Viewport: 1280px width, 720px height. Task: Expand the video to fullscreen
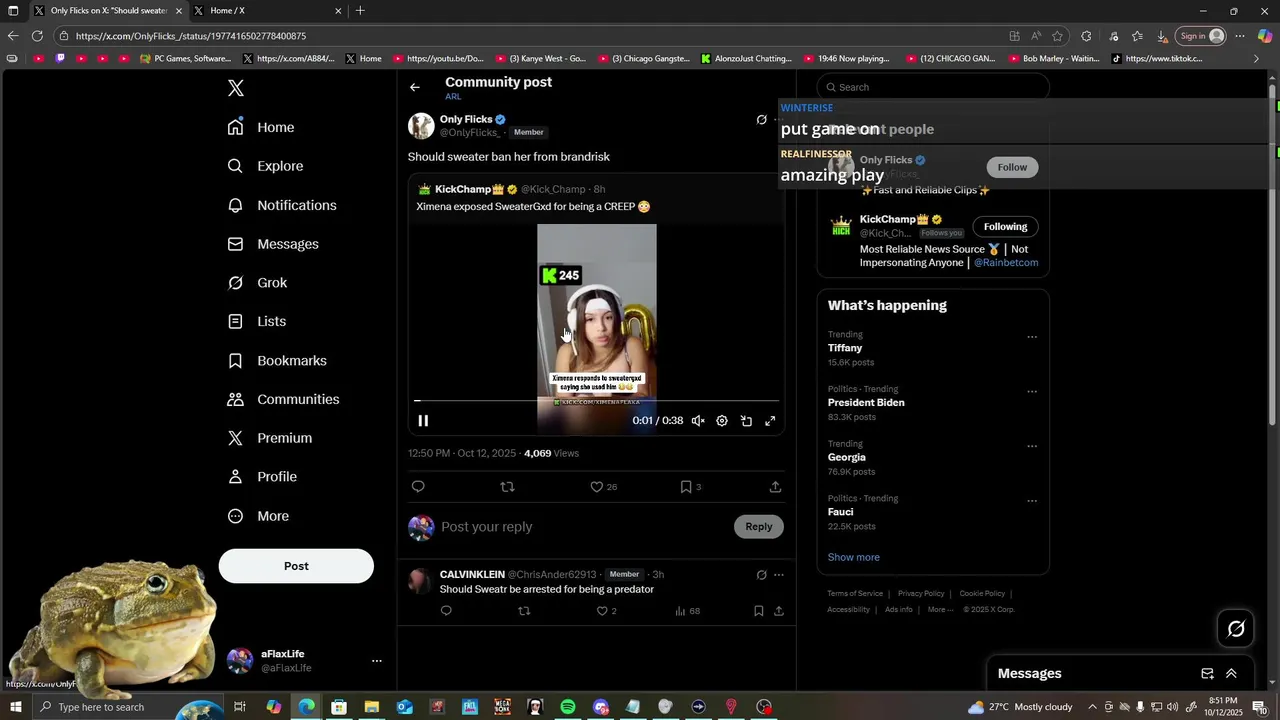click(x=770, y=421)
